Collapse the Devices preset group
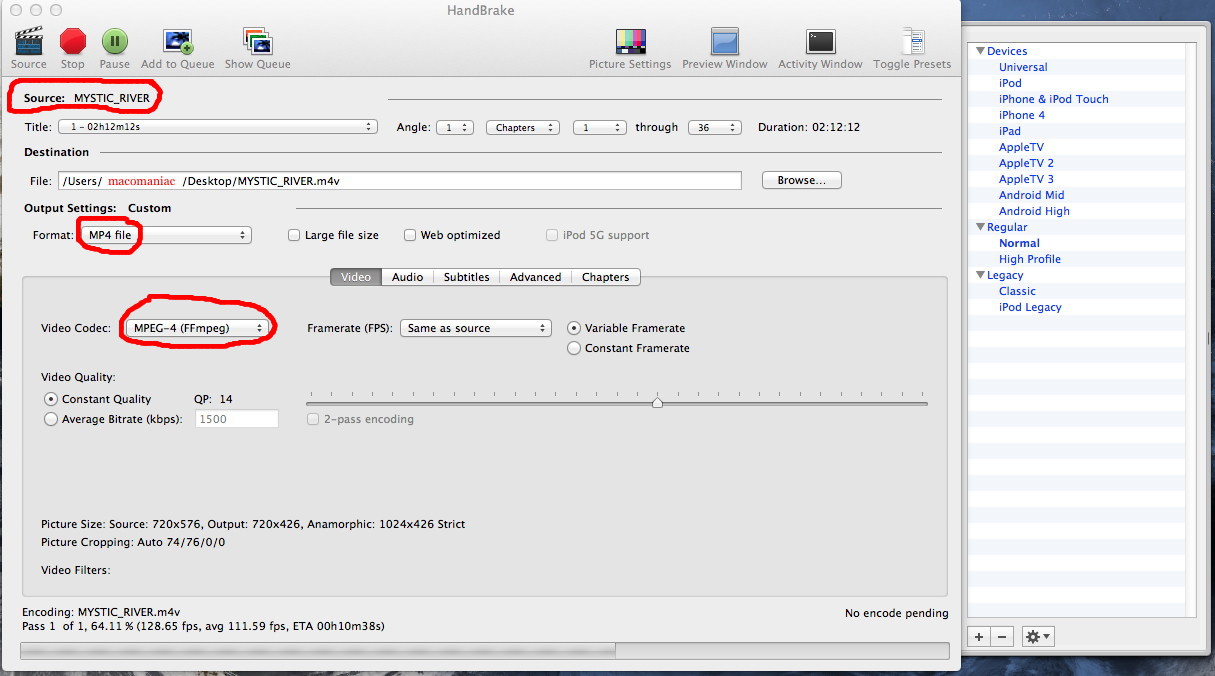Viewport: 1215px width, 676px height. 980,51
